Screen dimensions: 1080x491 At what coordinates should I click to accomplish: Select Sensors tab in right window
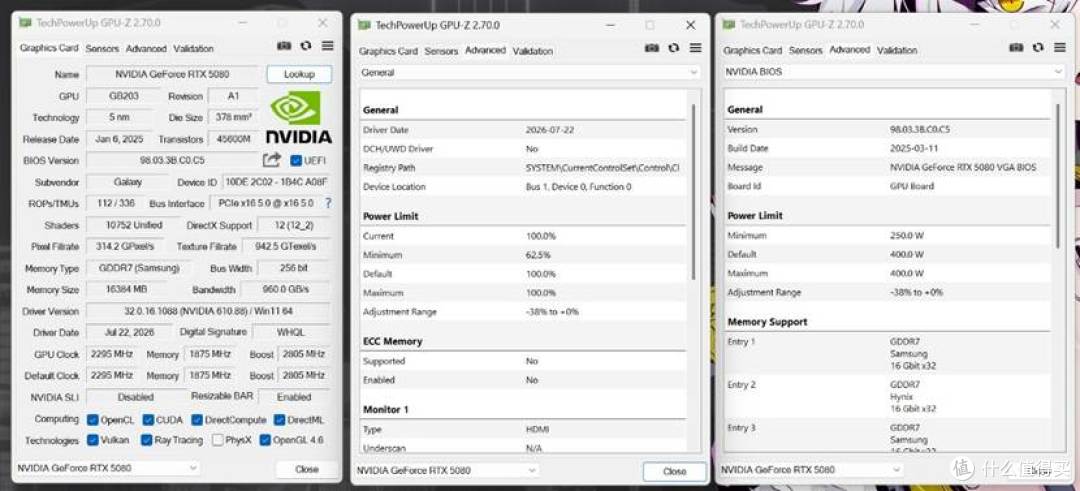coord(806,50)
